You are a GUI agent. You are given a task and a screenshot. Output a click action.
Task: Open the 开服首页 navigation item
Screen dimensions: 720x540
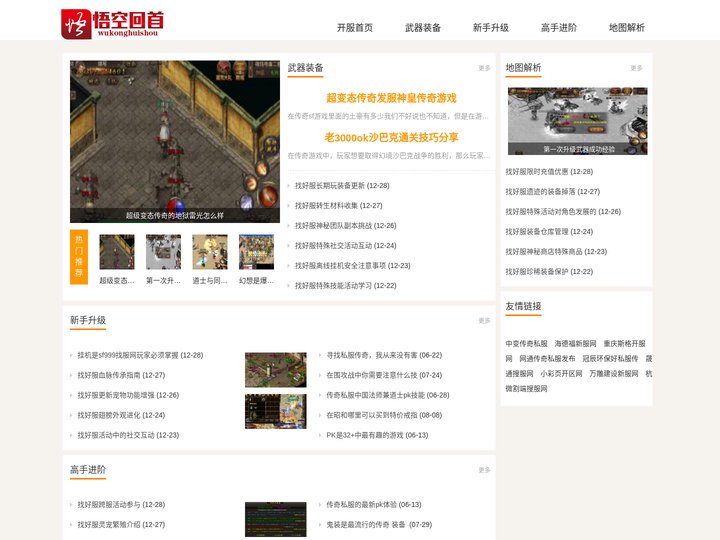355,28
